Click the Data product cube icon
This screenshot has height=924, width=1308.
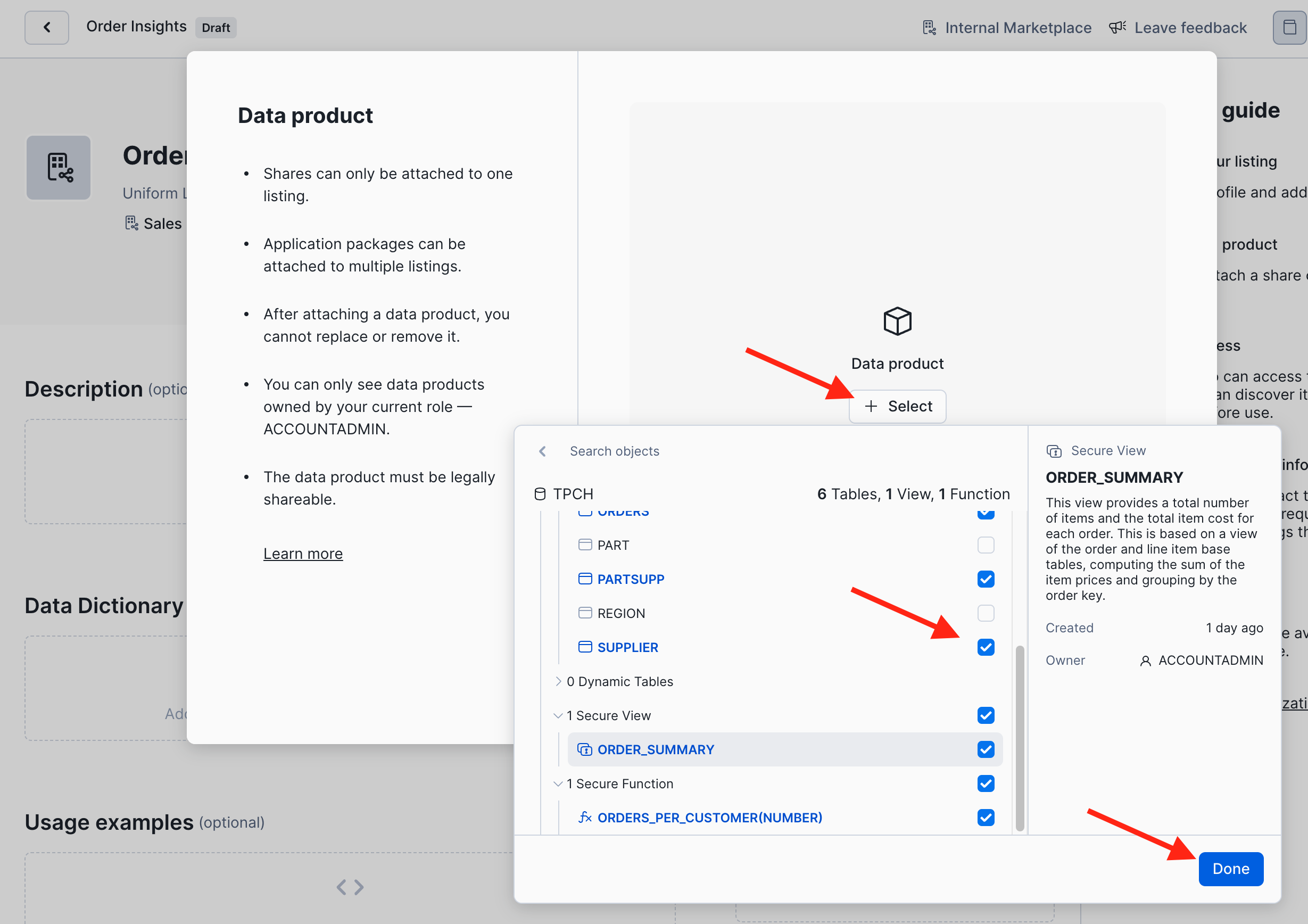[x=897, y=321]
